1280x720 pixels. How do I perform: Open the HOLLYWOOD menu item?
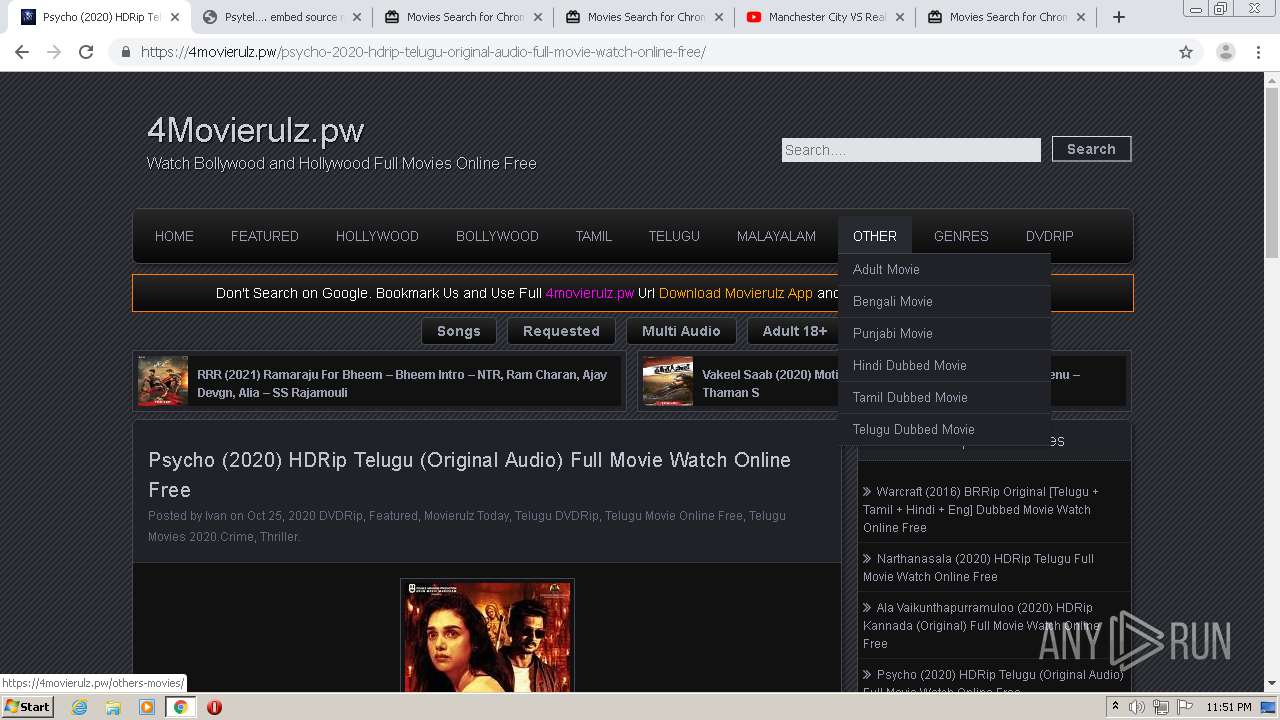(x=377, y=236)
